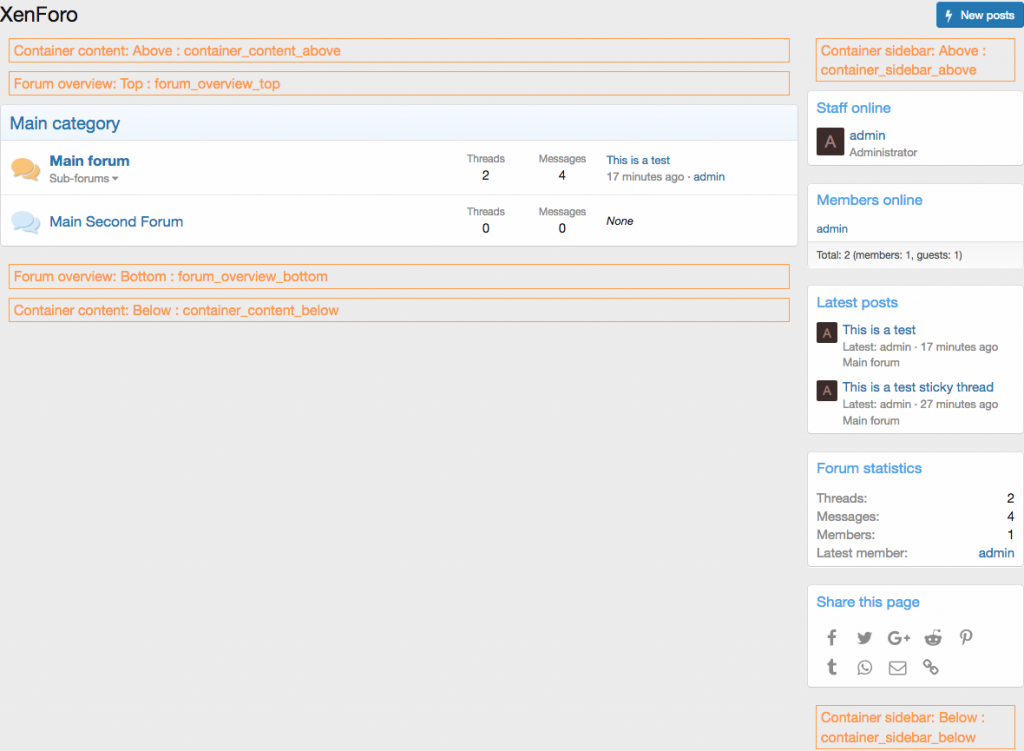Screen dimensions: 1024x751
Task: Share the page on Google+
Action: click(x=898, y=637)
